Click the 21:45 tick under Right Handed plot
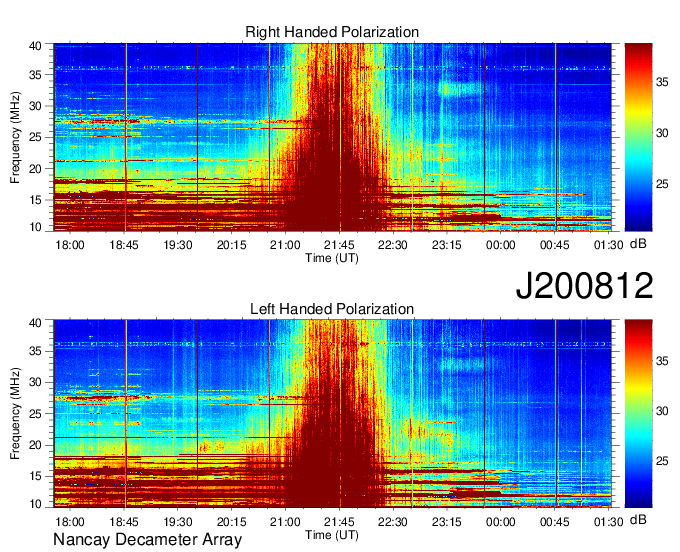 pos(340,245)
